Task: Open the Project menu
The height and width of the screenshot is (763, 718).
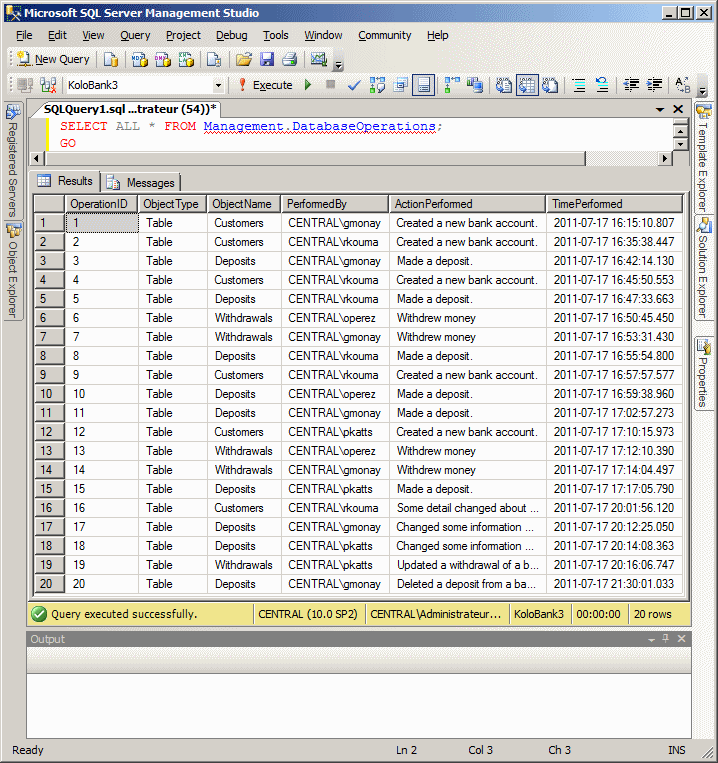Action: 183,36
